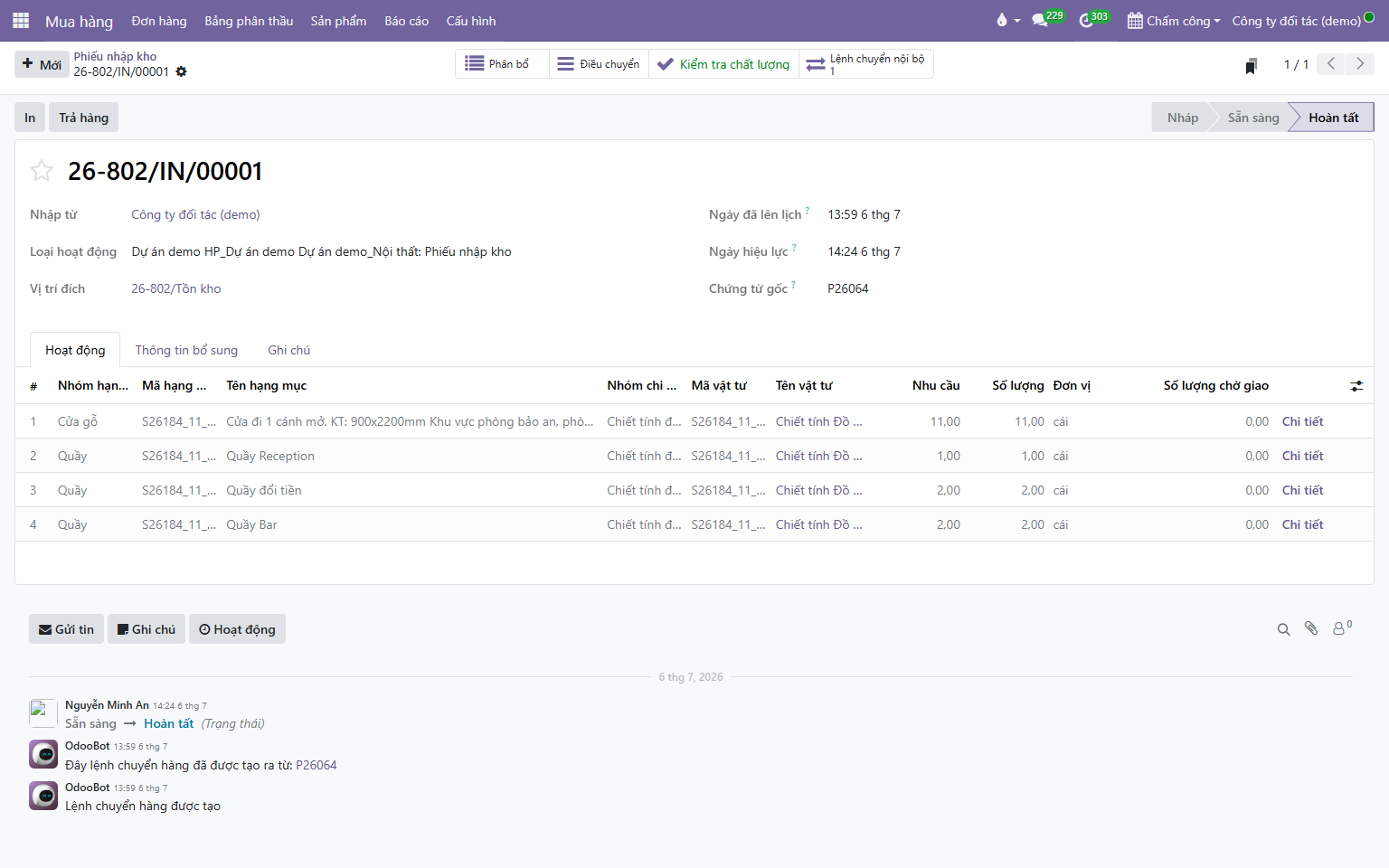Open column settings adjust icon in table
The width and height of the screenshot is (1389, 868).
coord(1356,386)
